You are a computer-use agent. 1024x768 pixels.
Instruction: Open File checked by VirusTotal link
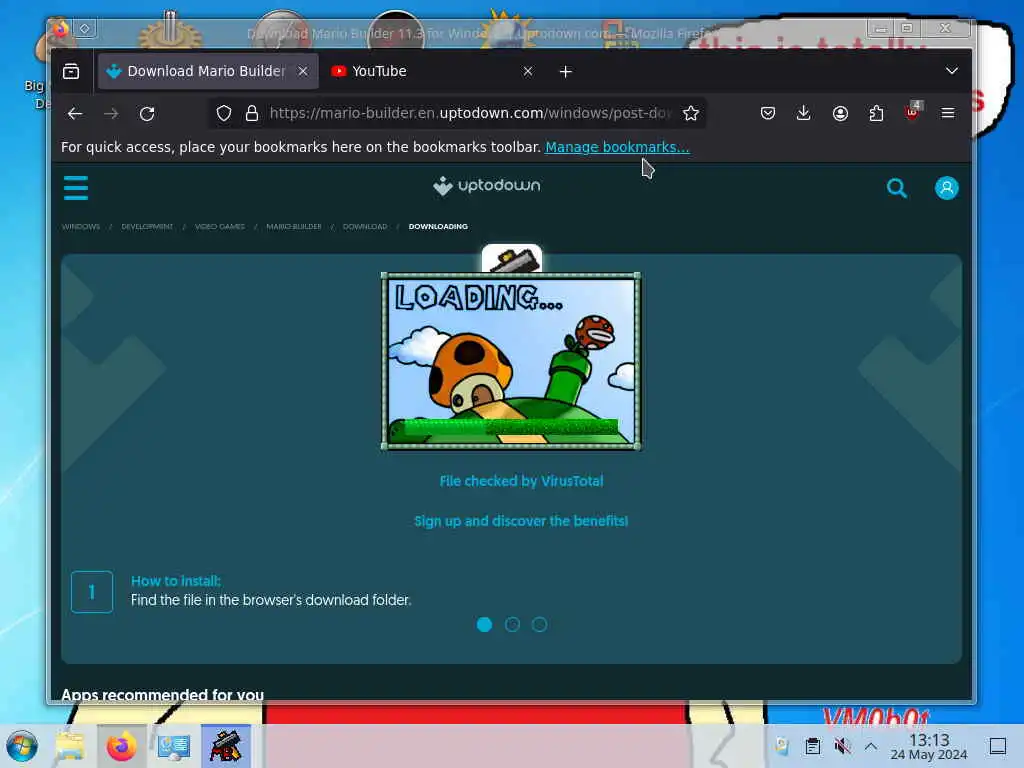(x=521, y=481)
